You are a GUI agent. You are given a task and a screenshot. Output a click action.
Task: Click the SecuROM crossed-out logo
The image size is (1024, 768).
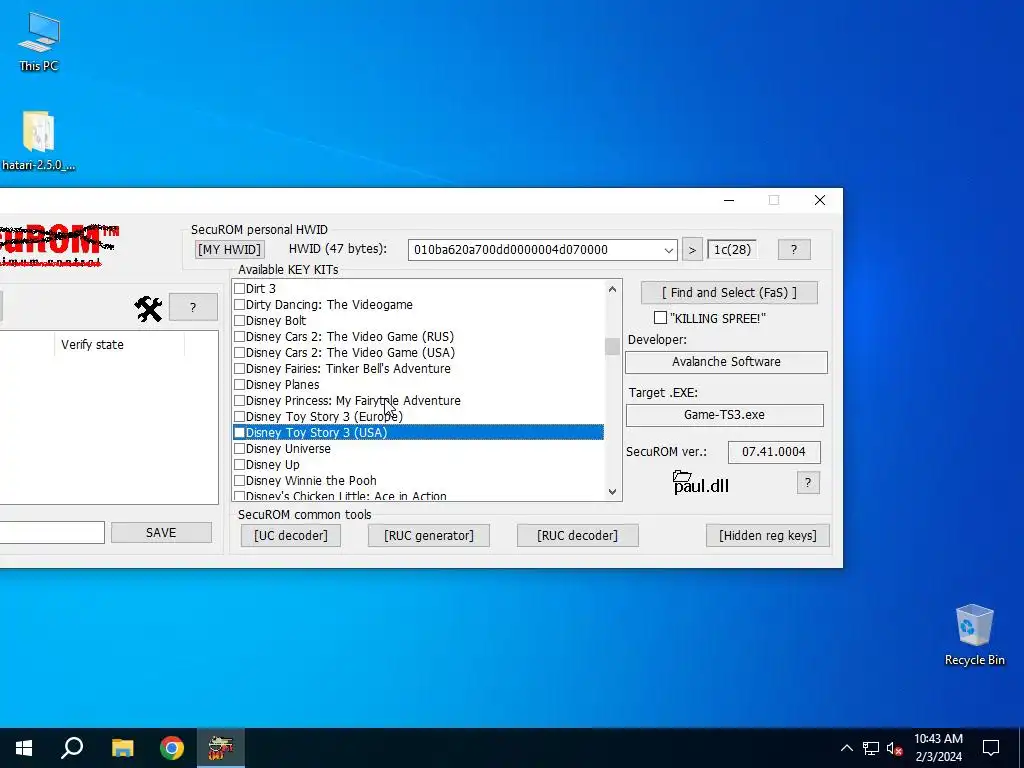click(59, 245)
